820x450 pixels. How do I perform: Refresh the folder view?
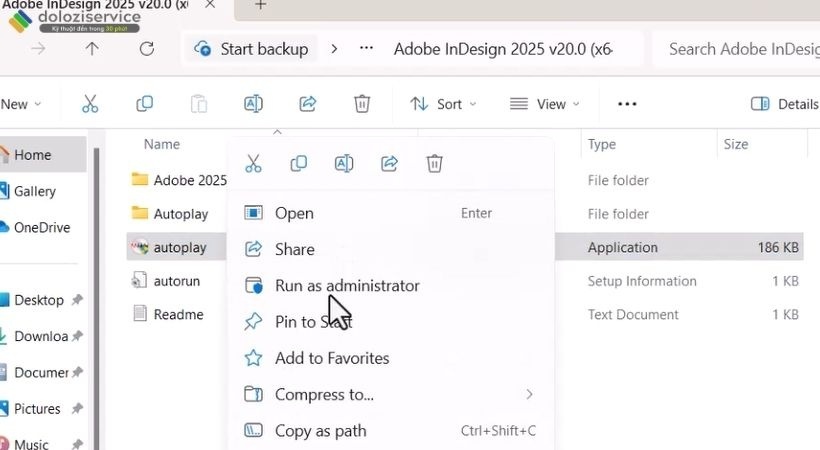coord(147,49)
